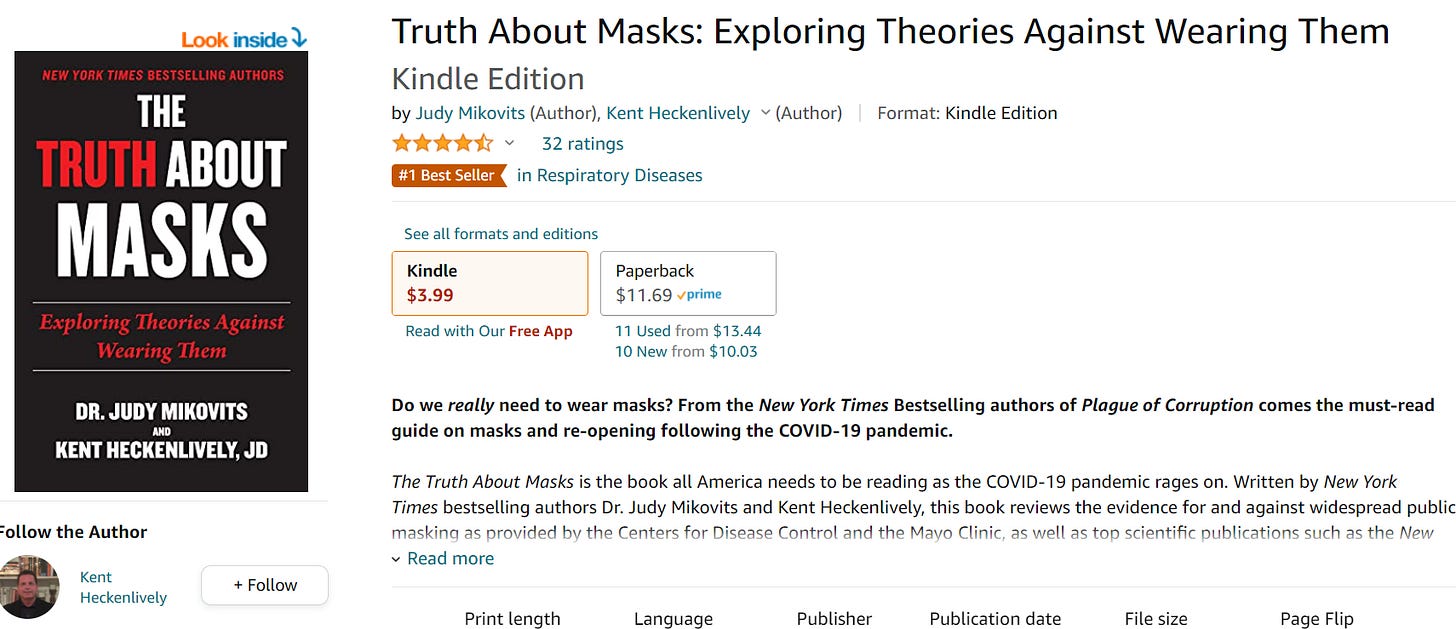This screenshot has width=1456, height=629.
Task: Open the 11 Used from $13.44 offers
Action: point(688,331)
